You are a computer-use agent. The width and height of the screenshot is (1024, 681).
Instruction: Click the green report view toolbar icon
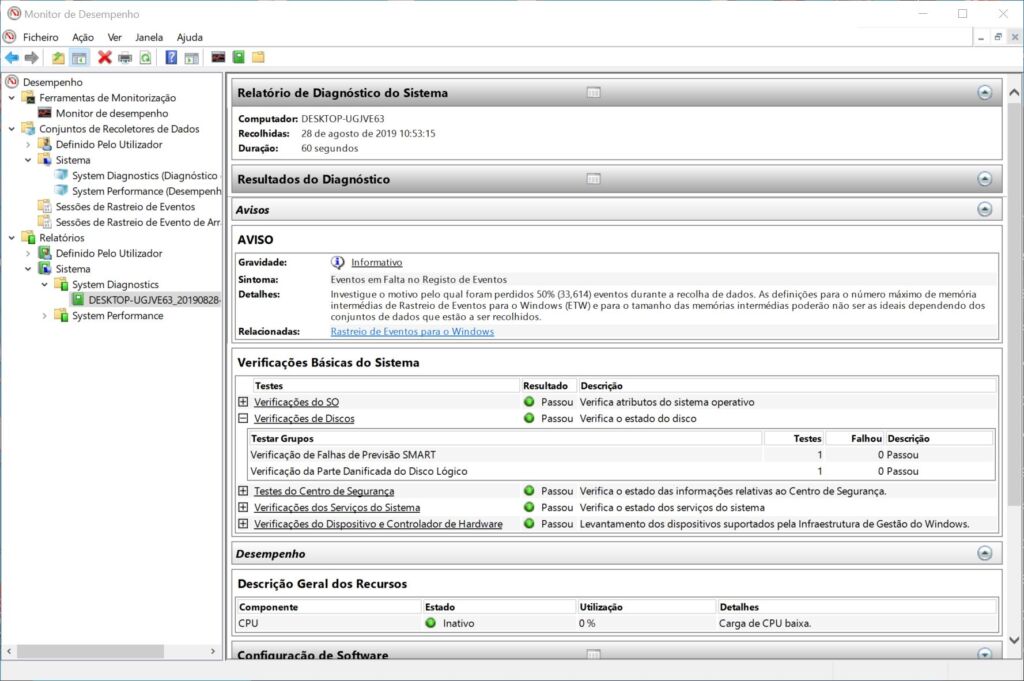pos(238,58)
